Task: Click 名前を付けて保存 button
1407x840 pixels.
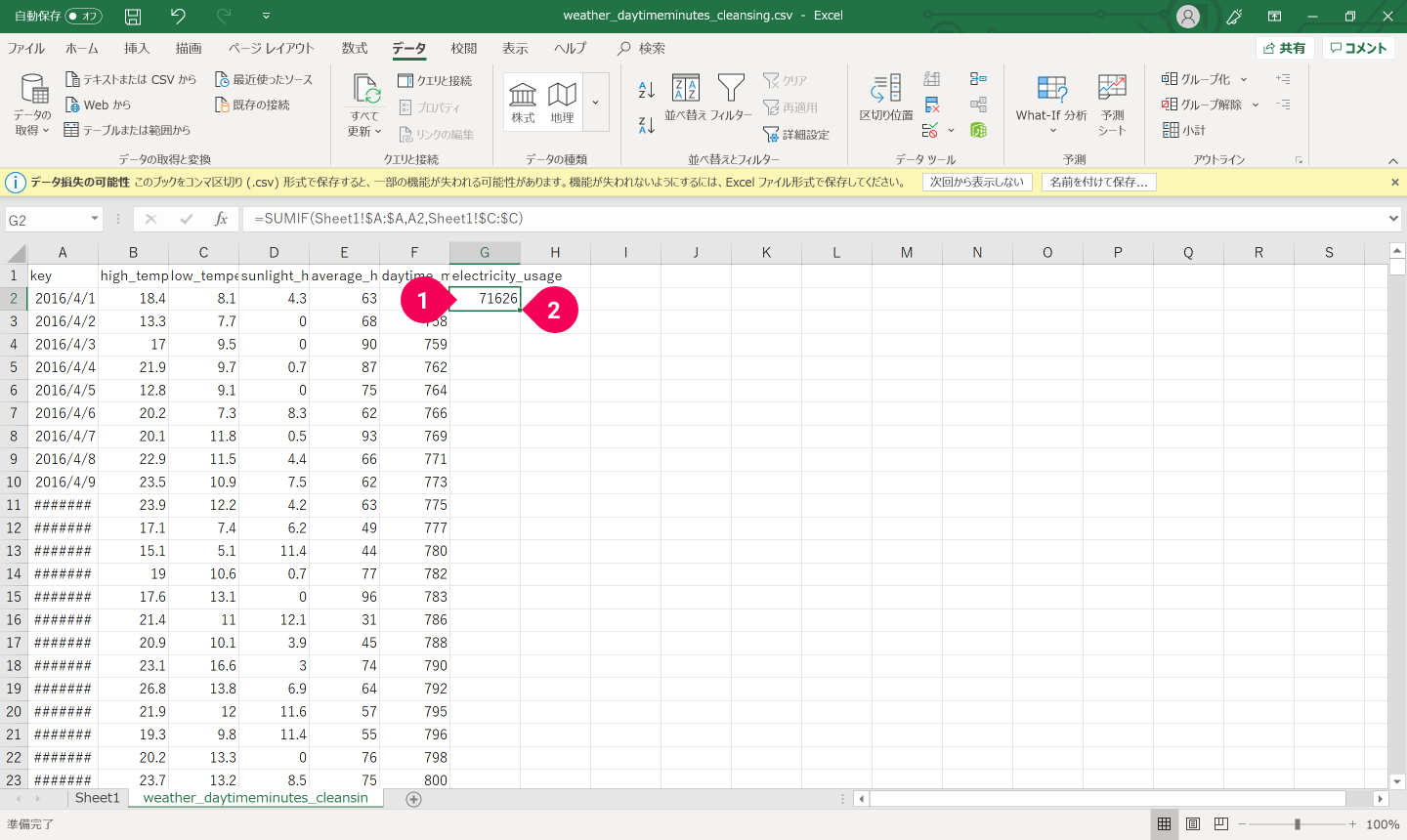Action: [x=1099, y=182]
